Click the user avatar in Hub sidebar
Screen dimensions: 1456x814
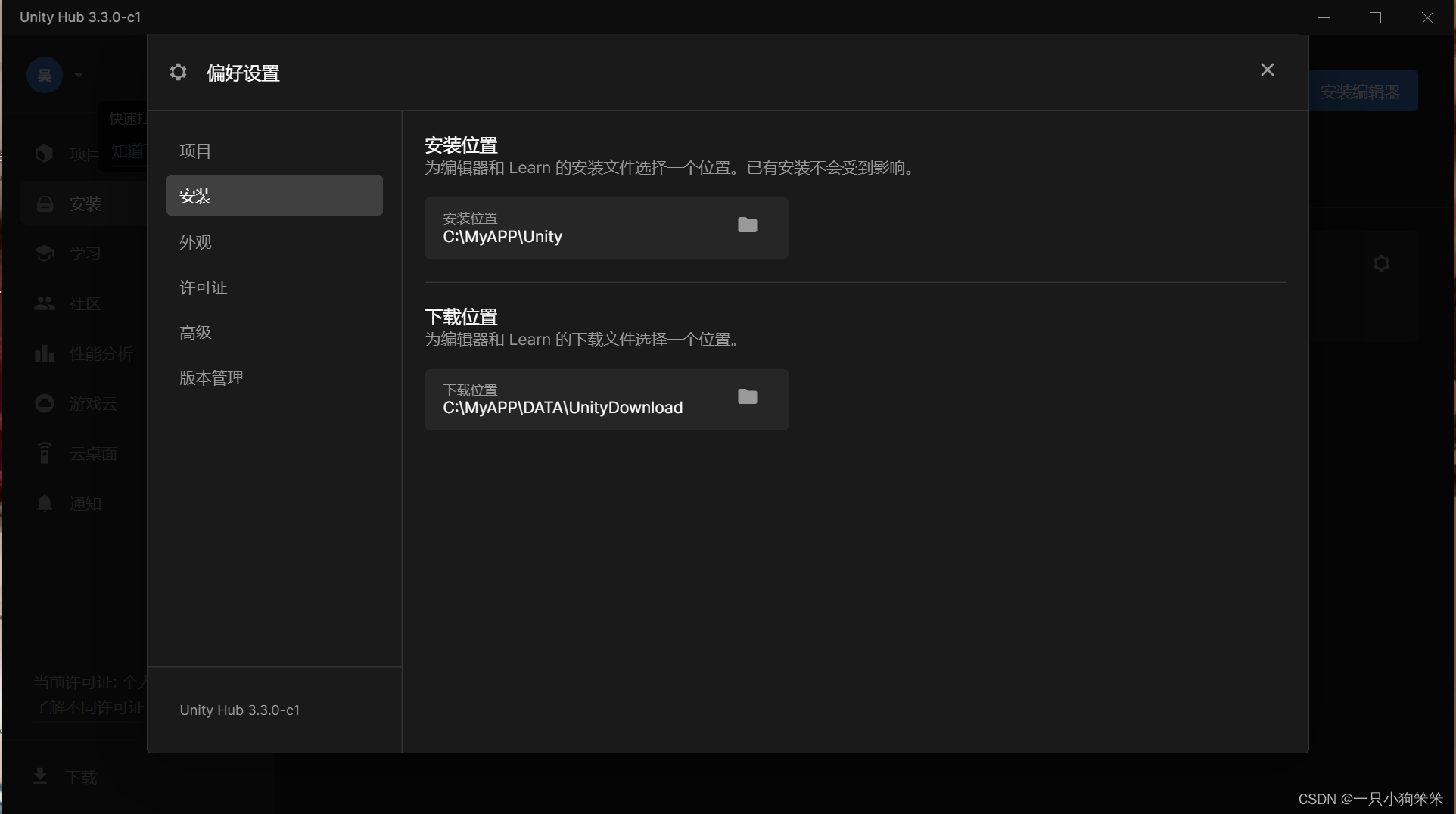(45, 75)
